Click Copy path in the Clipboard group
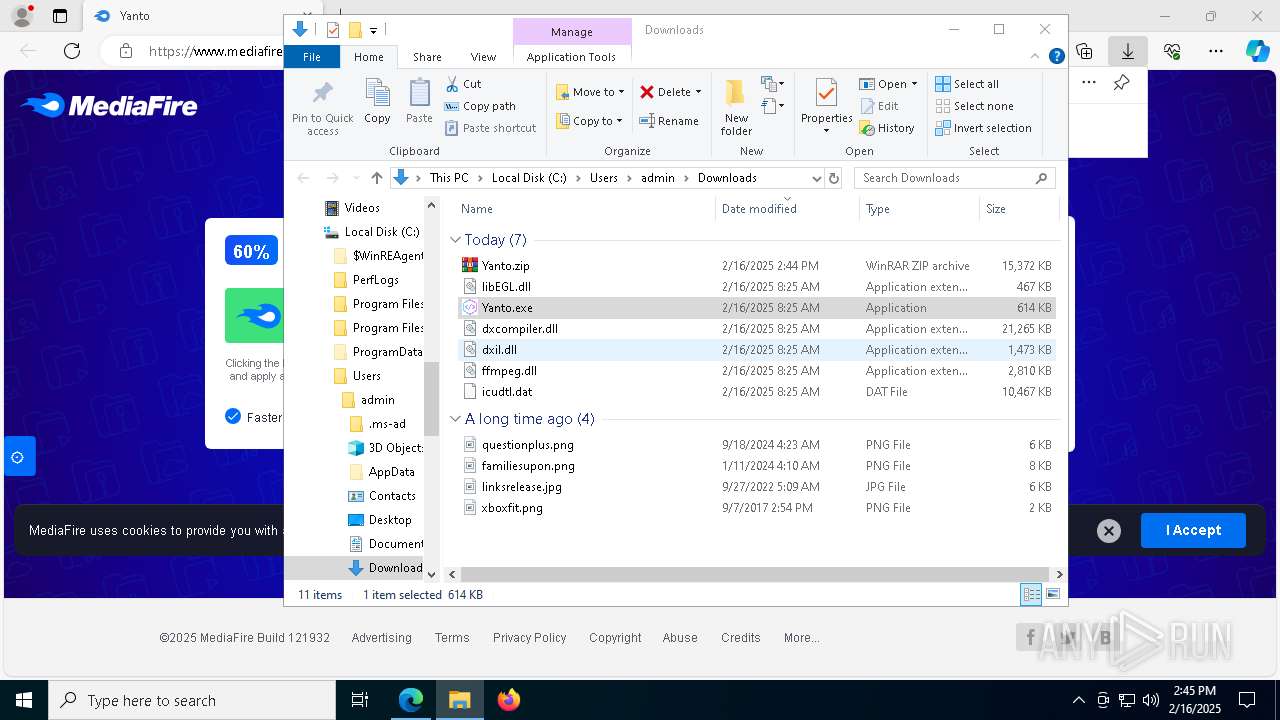 click(x=480, y=106)
